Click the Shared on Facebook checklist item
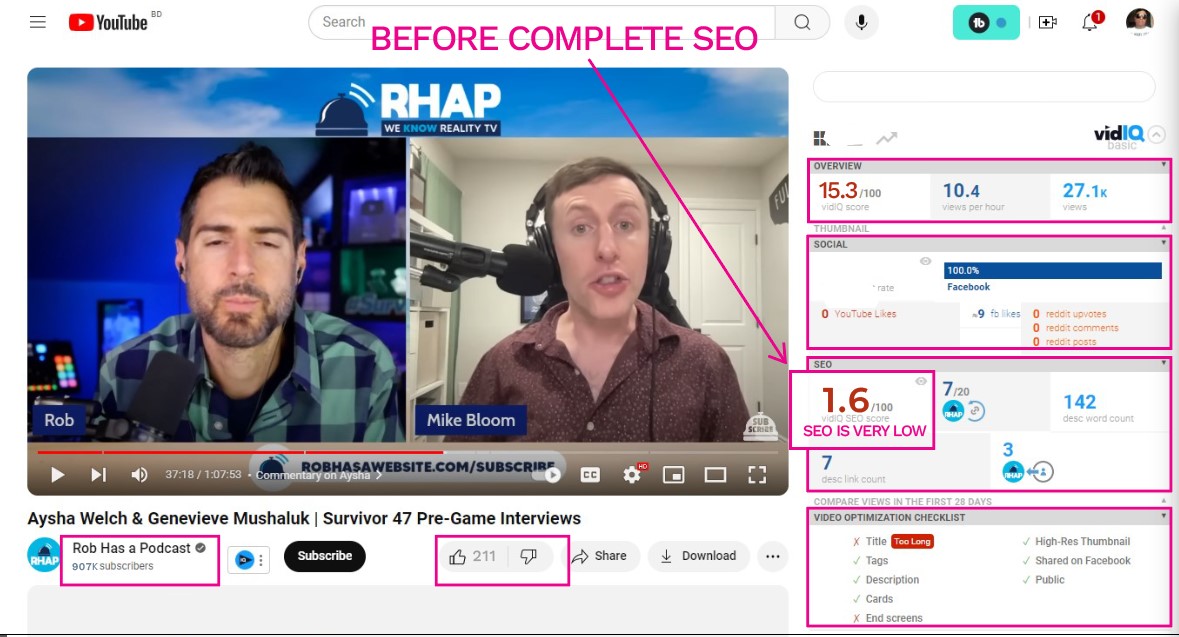Screen dimensions: 1179x637 [x=1082, y=560]
